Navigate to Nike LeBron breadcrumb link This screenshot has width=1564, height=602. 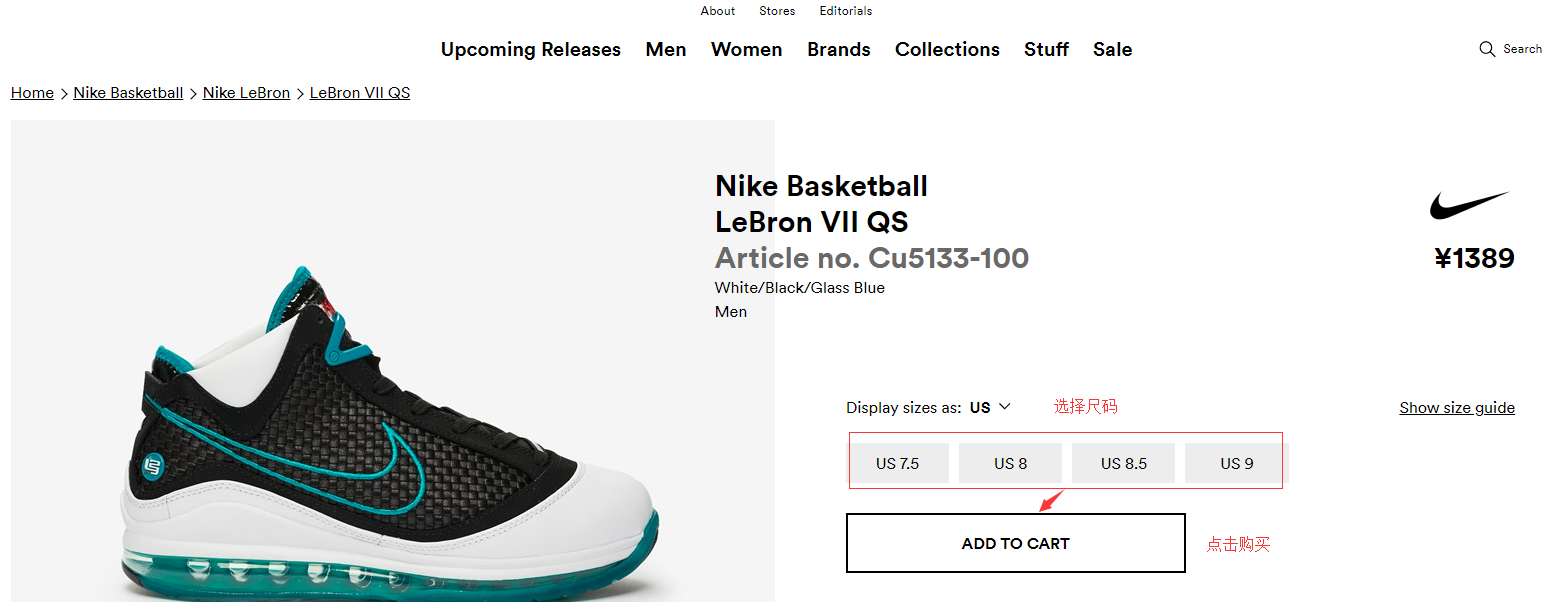coord(246,93)
